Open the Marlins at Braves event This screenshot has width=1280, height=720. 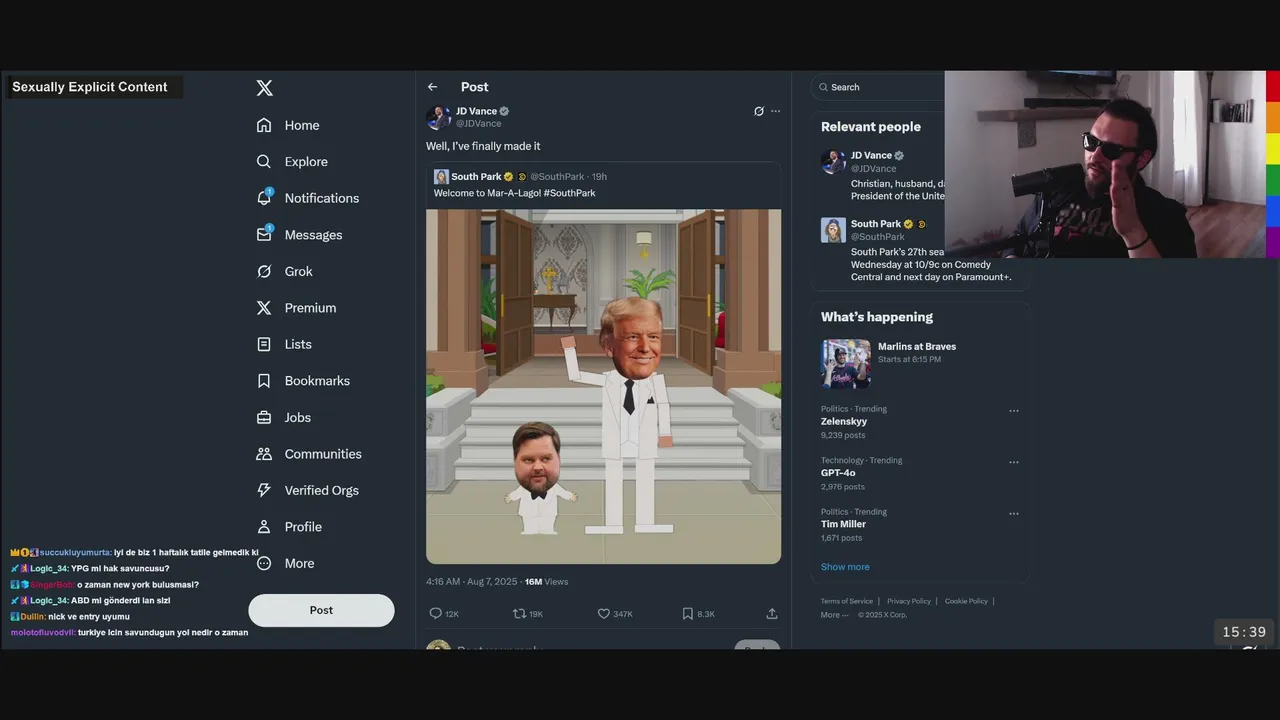[917, 347]
